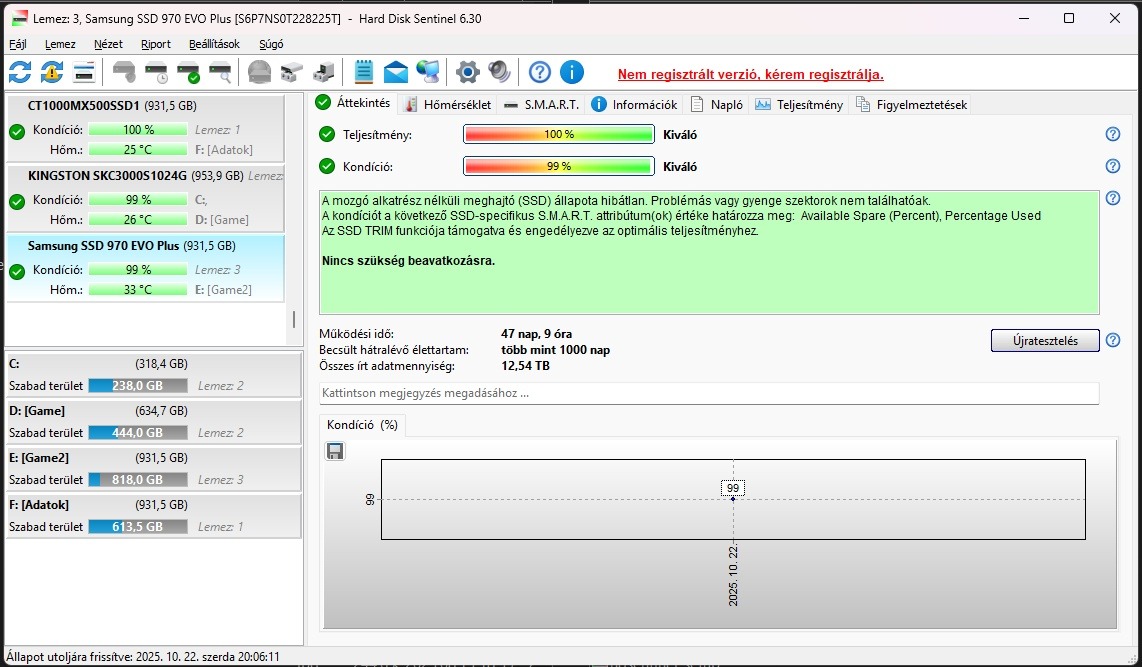Switch to the Figyelmeztetések tab
This screenshot has height=667, width=1142.
pyautogui.click(x=911, y=105)
